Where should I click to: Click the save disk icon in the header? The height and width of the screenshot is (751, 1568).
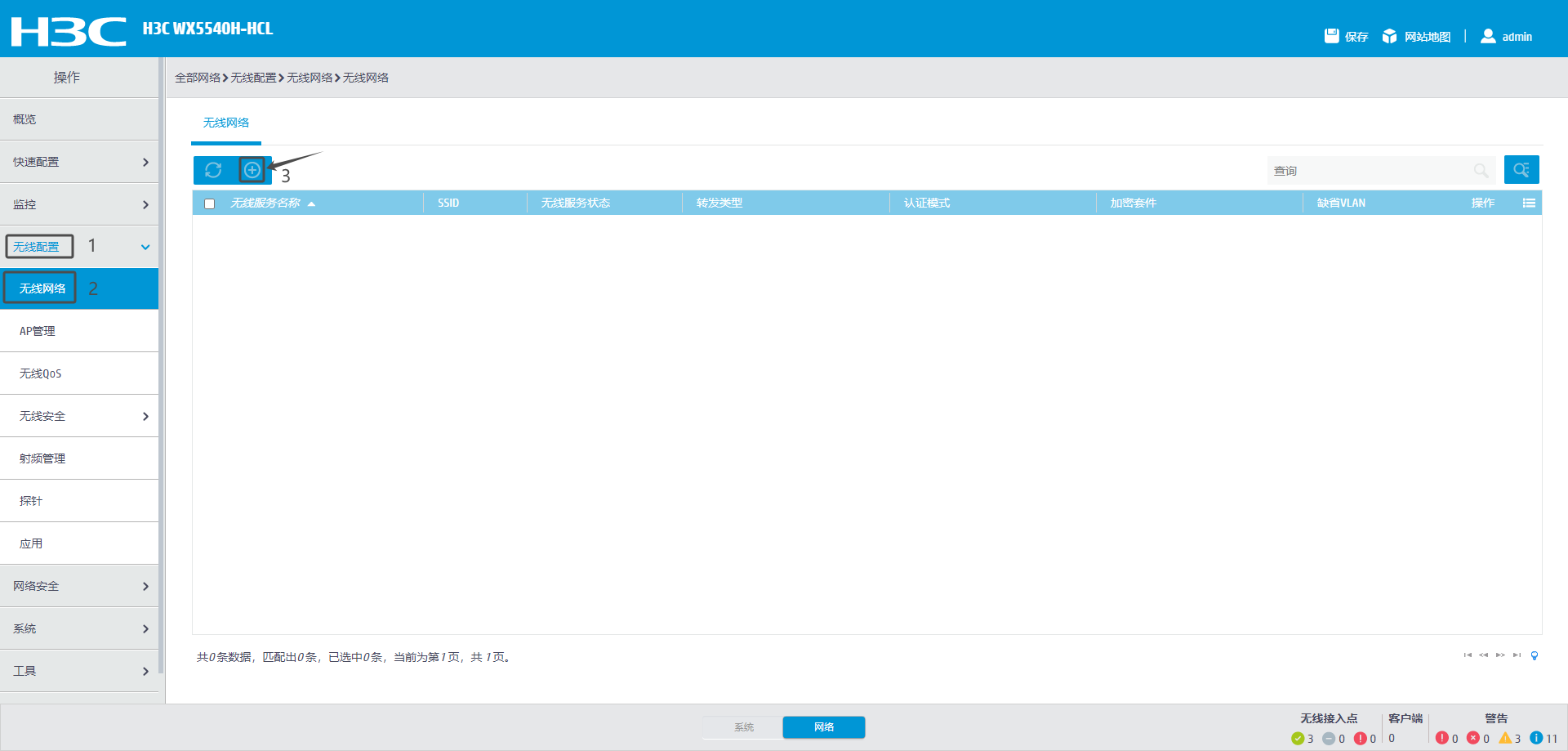1332,36
